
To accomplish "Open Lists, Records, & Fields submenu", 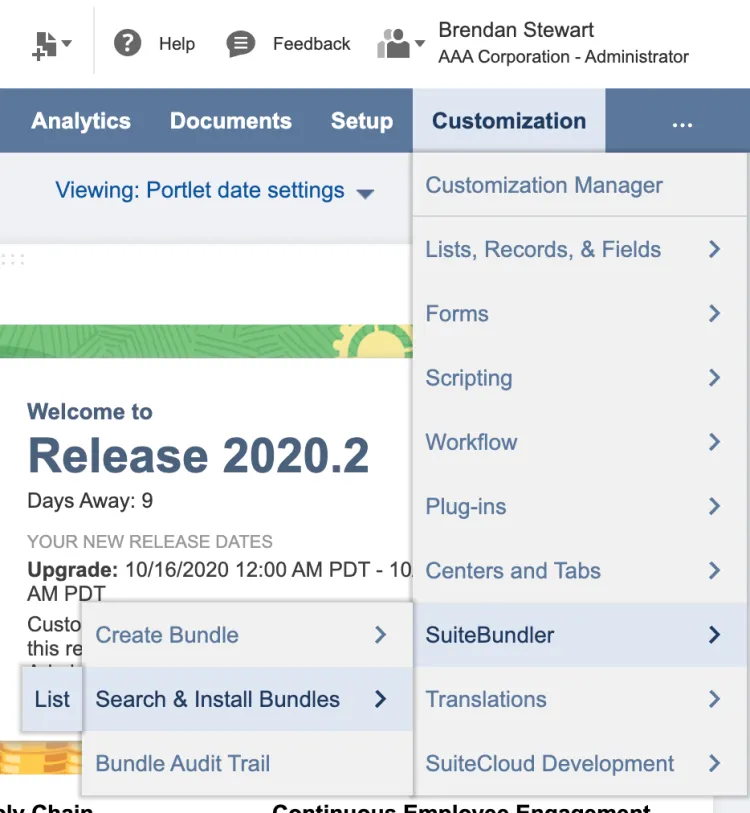I will (580, 249).
